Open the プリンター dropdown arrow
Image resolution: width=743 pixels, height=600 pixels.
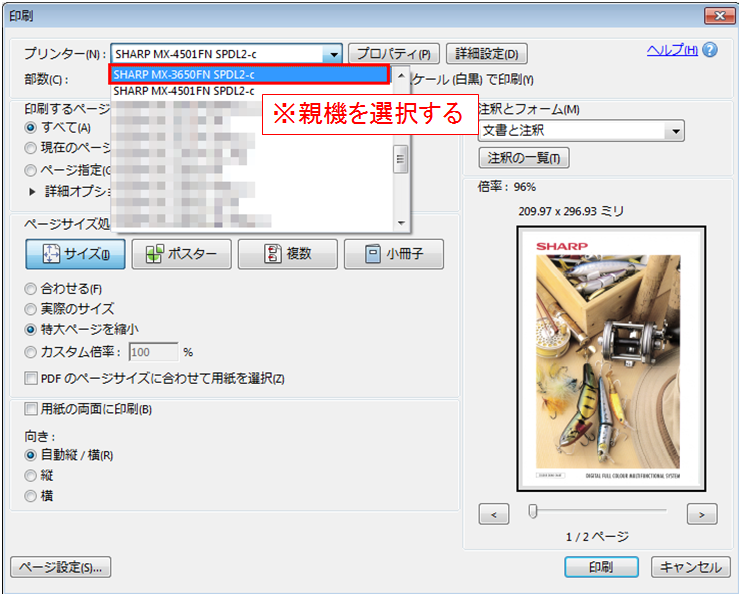coord(333,54)
